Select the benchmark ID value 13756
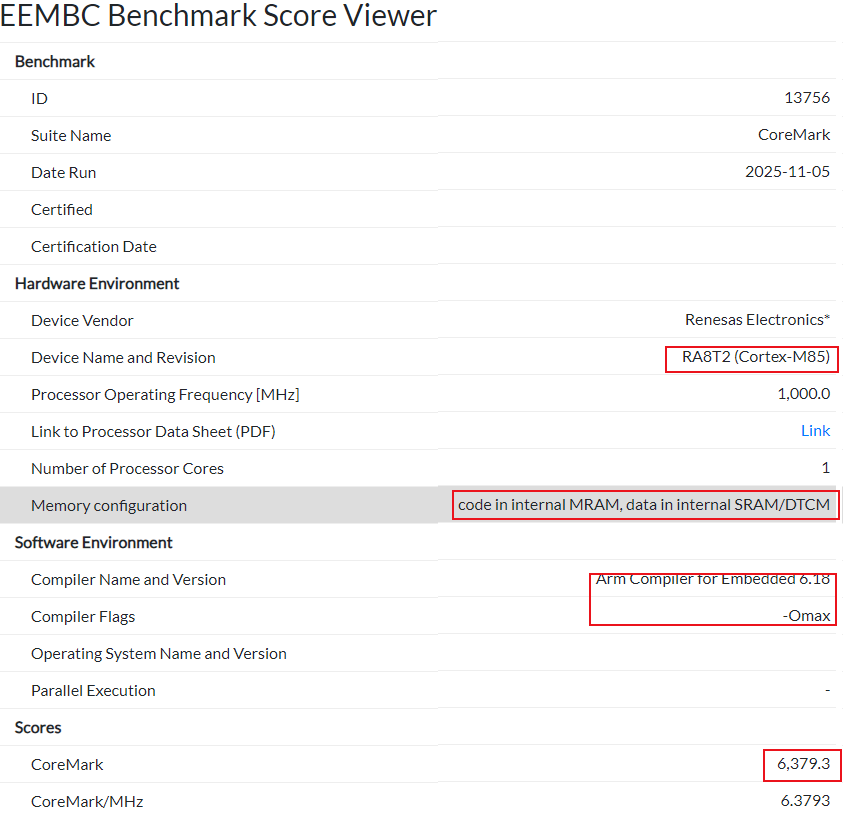Viewport: 843px width, 818px height. [806, 97]
